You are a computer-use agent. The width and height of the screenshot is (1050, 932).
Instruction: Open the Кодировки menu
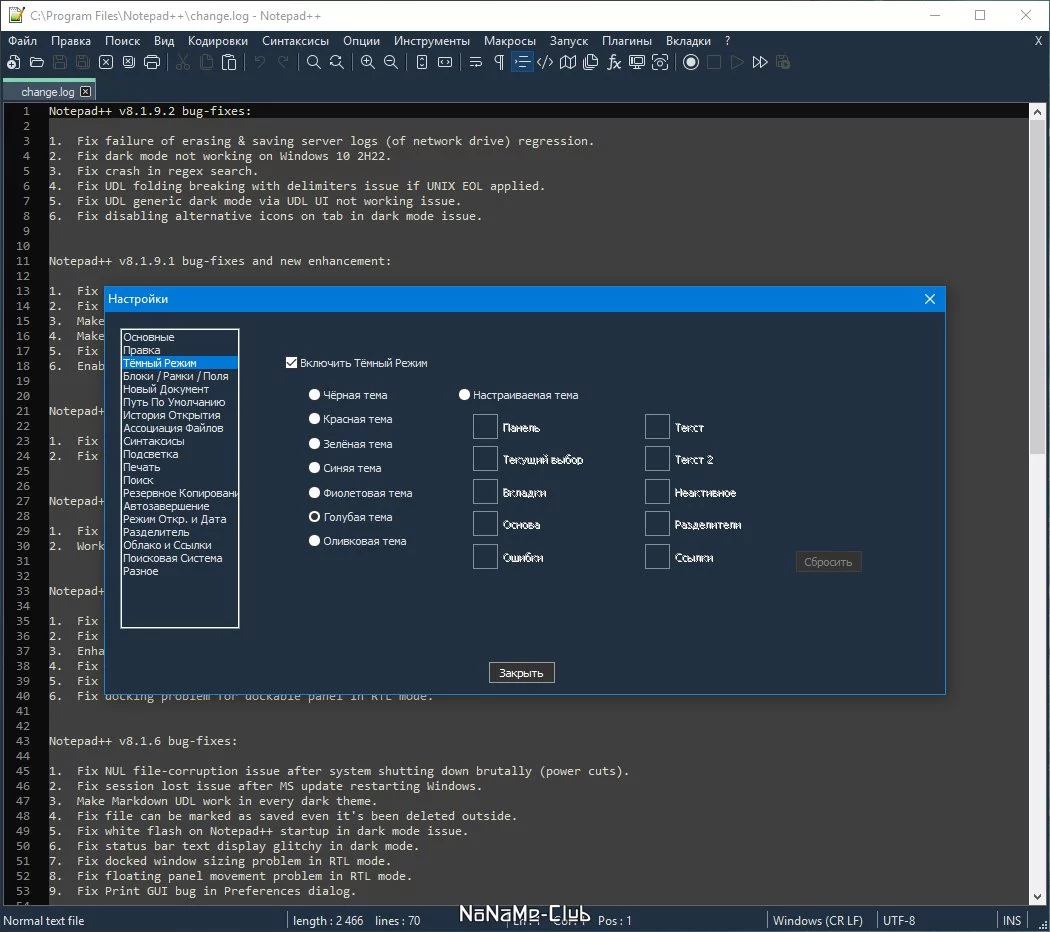[218, 41]
